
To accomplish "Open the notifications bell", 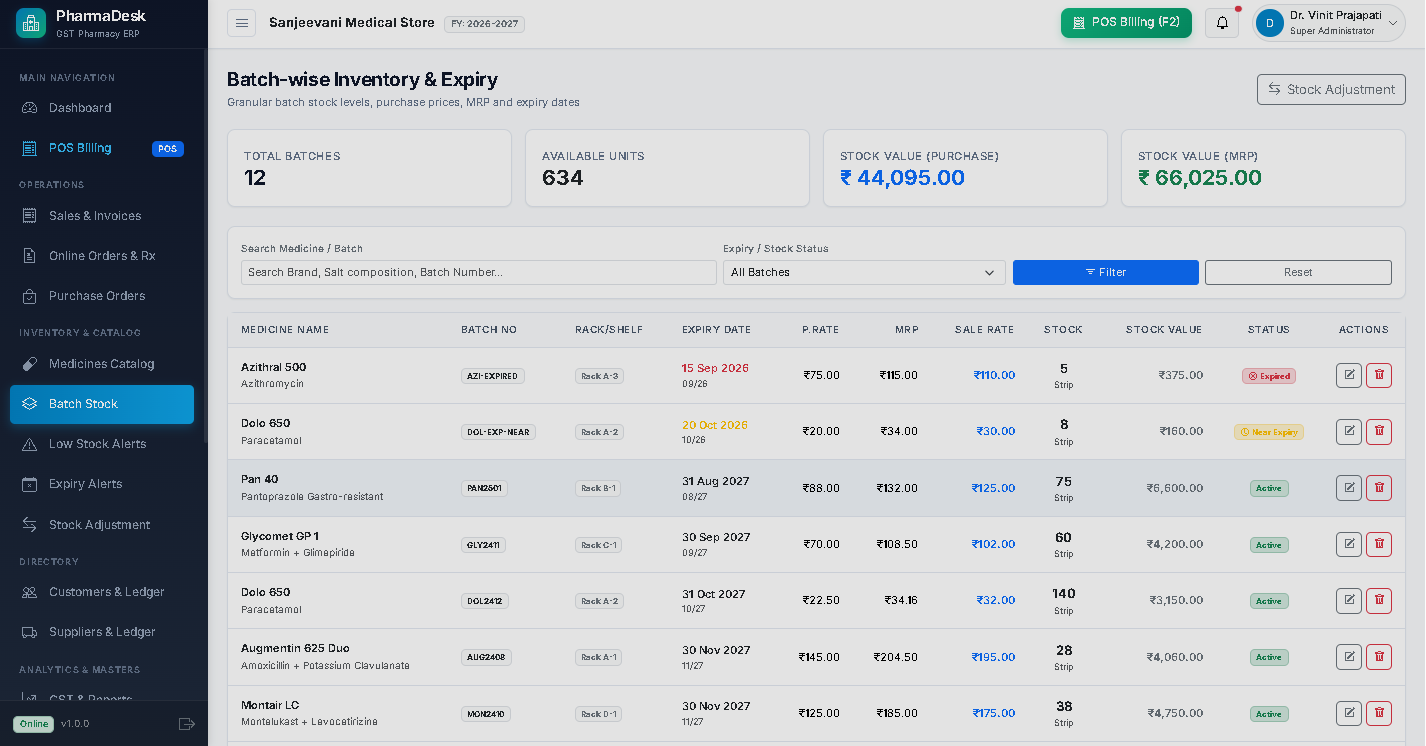I will pyautogui.click(x=1222, y=23).
